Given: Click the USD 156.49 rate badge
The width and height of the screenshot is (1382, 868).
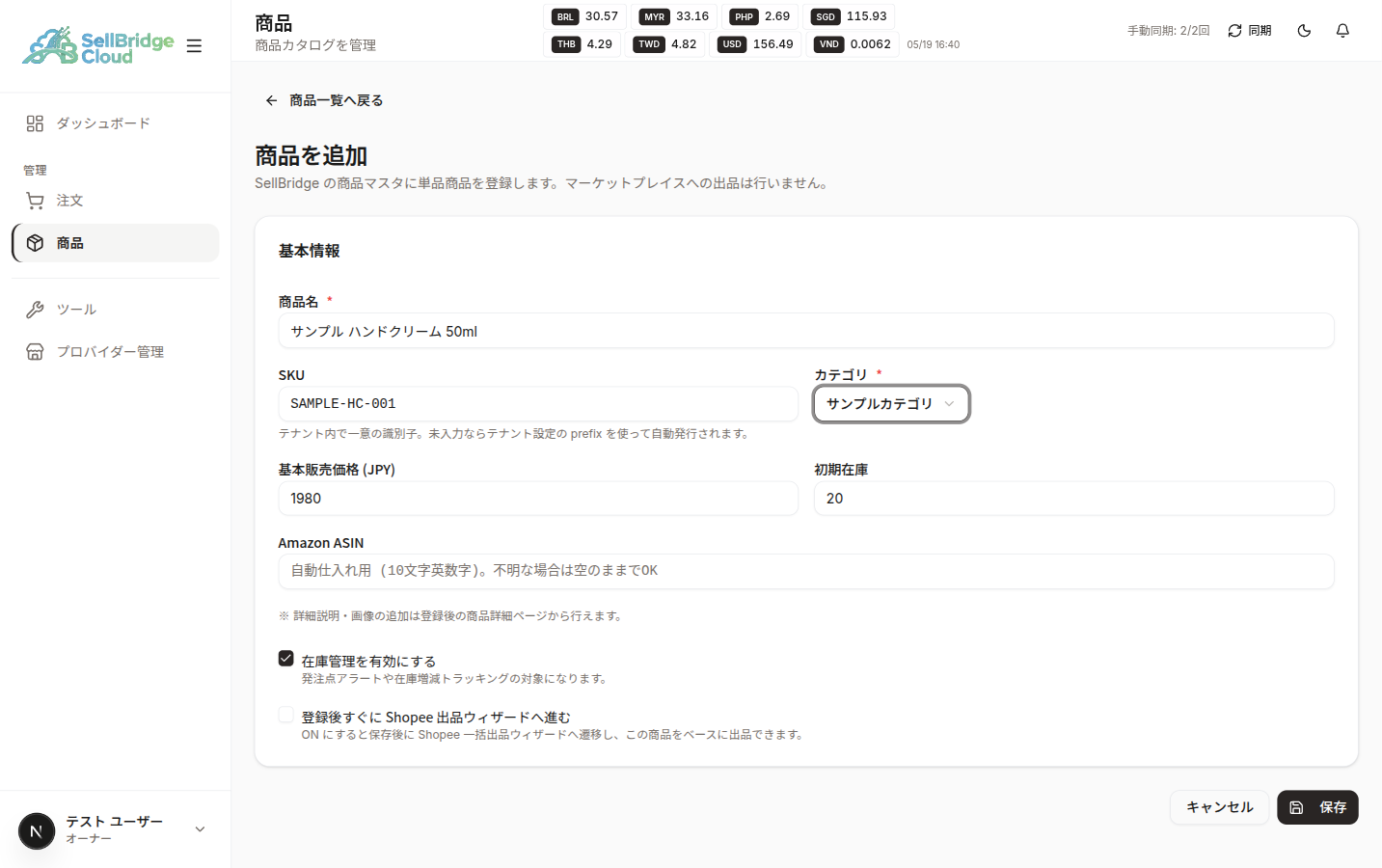Looking at the screenshot, I should point(756,44).
